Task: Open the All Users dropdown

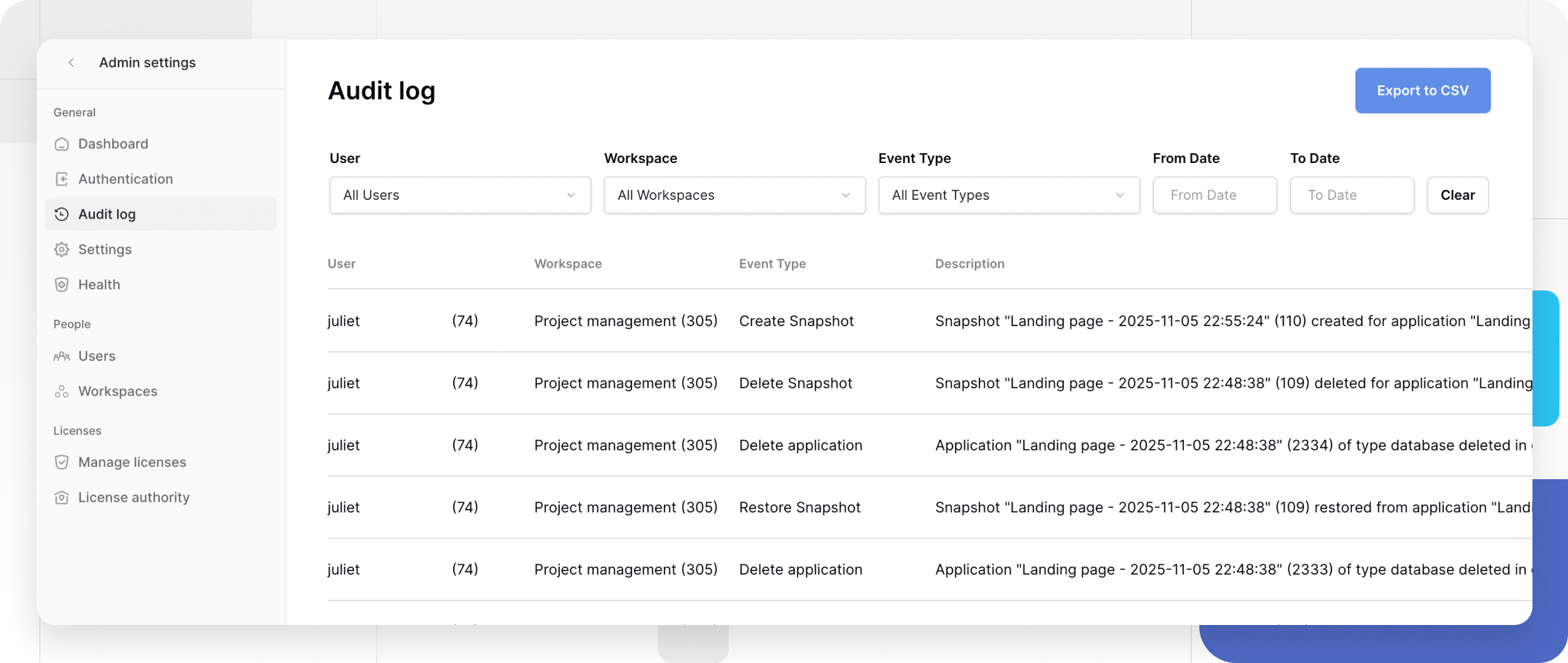Action: (x=459, y=195)
